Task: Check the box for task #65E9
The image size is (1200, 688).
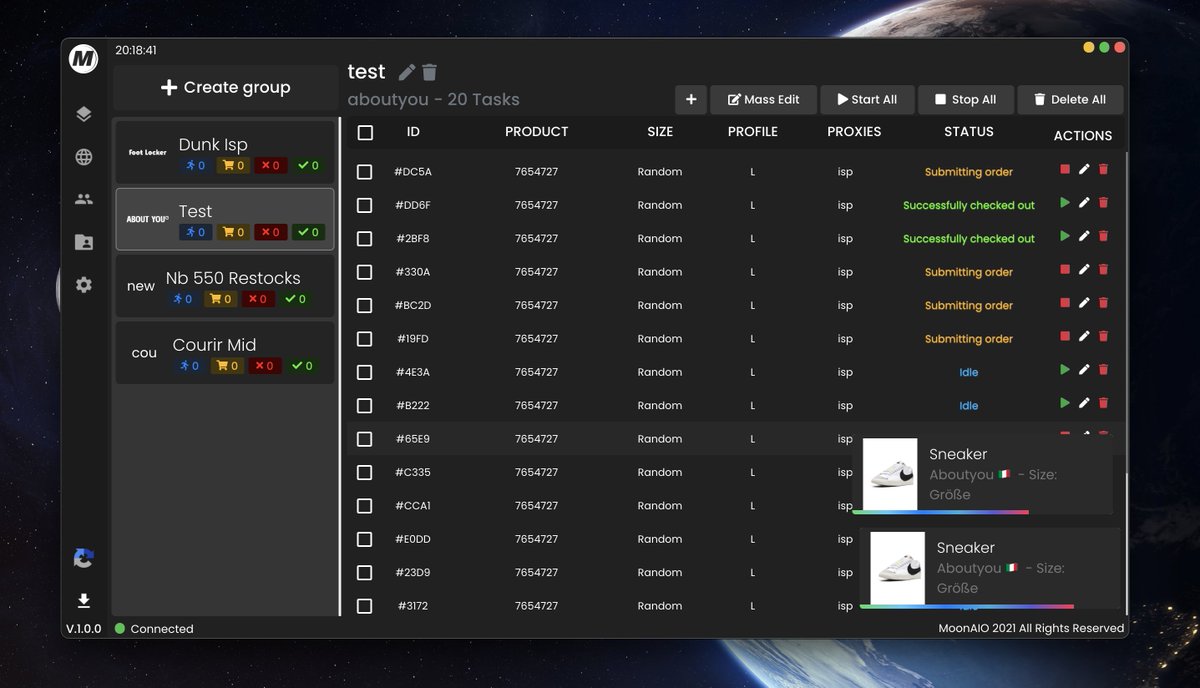Action: (x=365, y=439)
